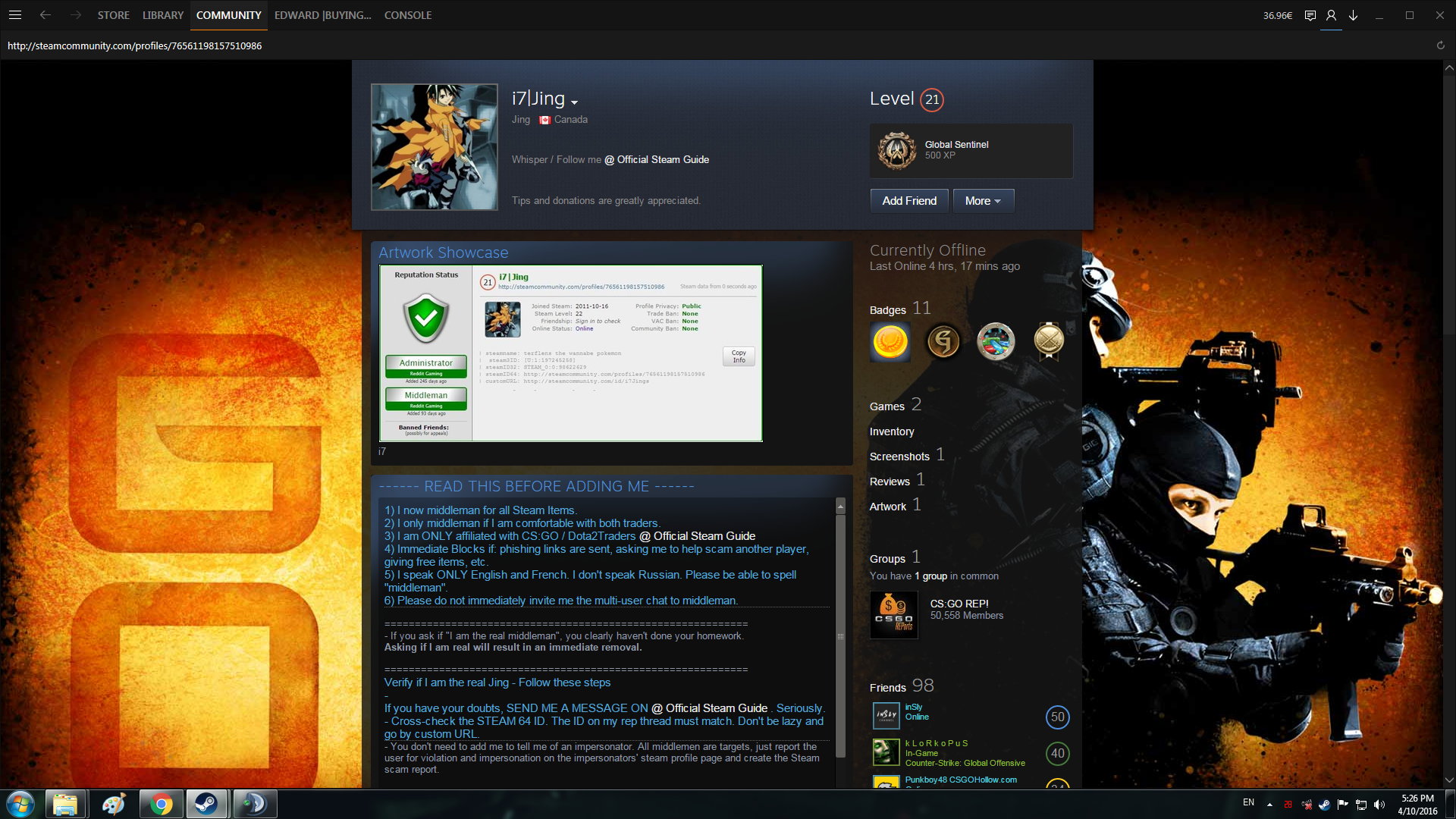Screen dimensions: 1456x819
Task: Open the Artwork Showcase reputation image
Action: coord(571,353)
